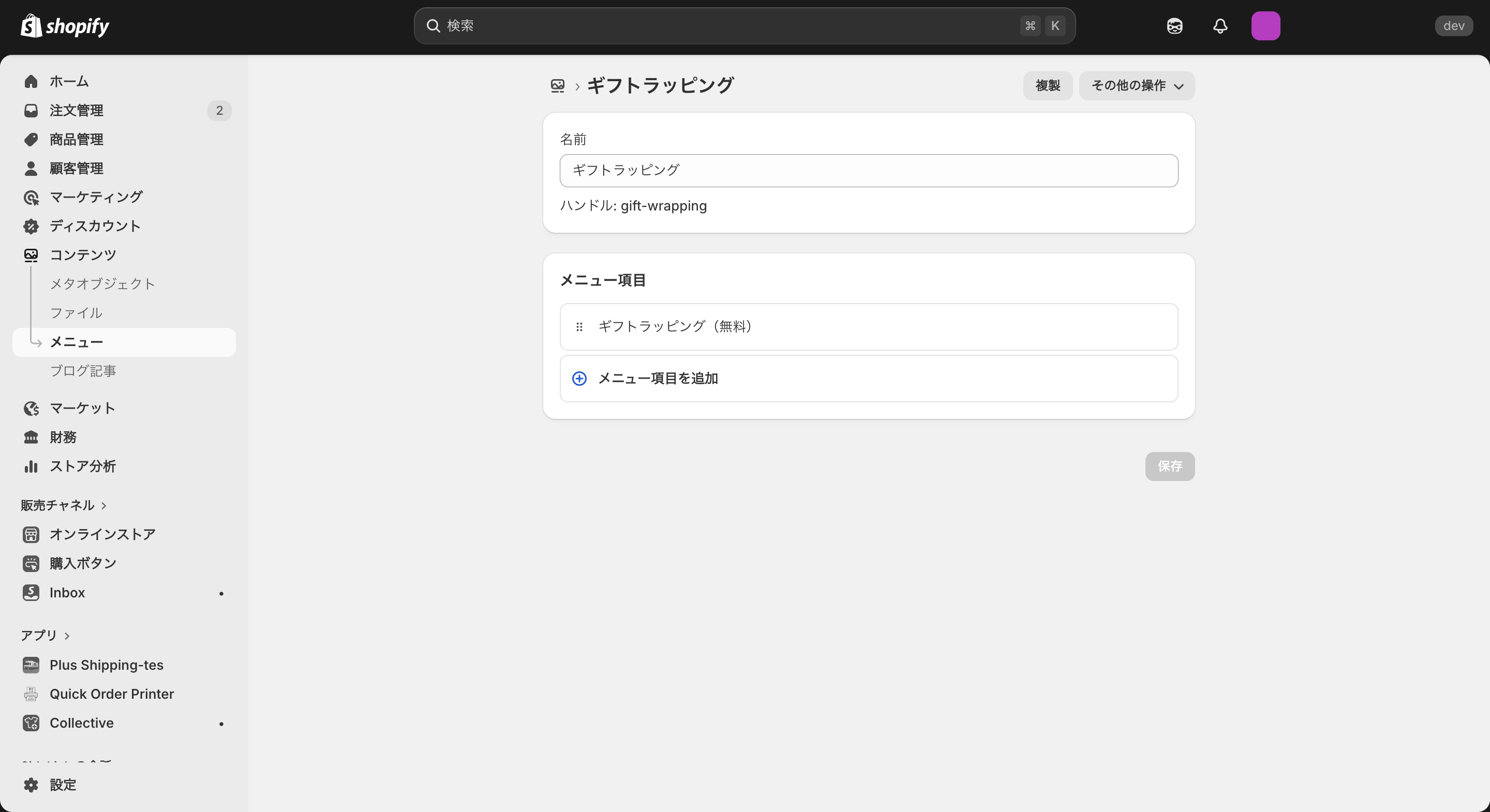Click the ストア分析 bar chart icon
The width and height of the screenshot is (1490, 812).
tap(31, 466)
